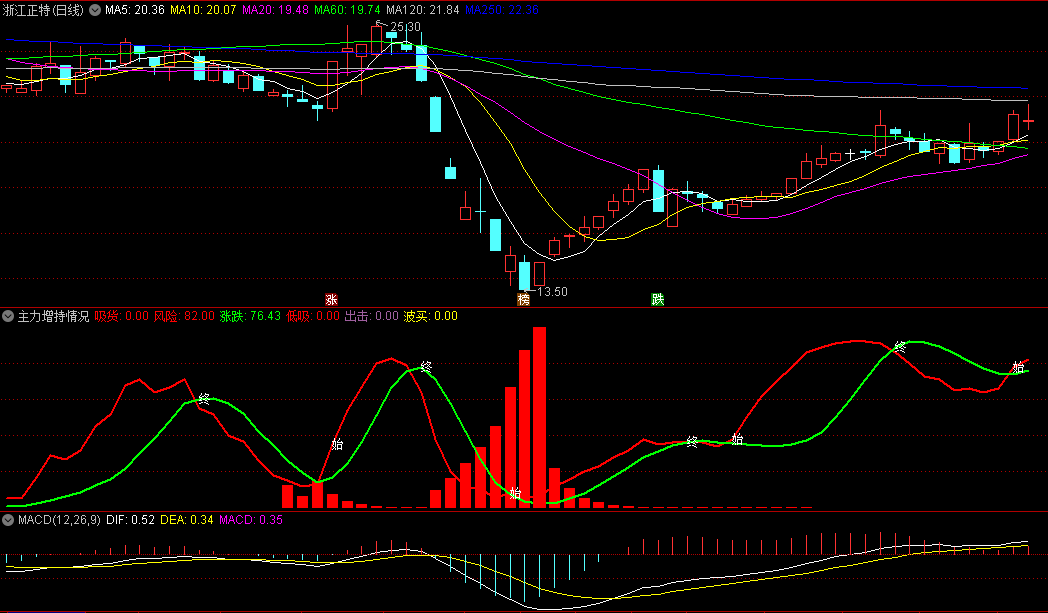Click the 浙江正特(日线) chart title
This screenshot has width=1048, height=613.
coord(43,10)
